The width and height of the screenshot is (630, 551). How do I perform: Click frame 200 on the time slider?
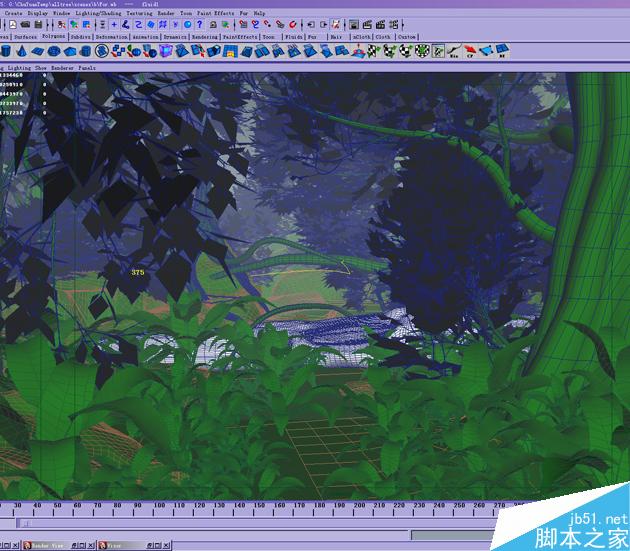tap(360, 505)
